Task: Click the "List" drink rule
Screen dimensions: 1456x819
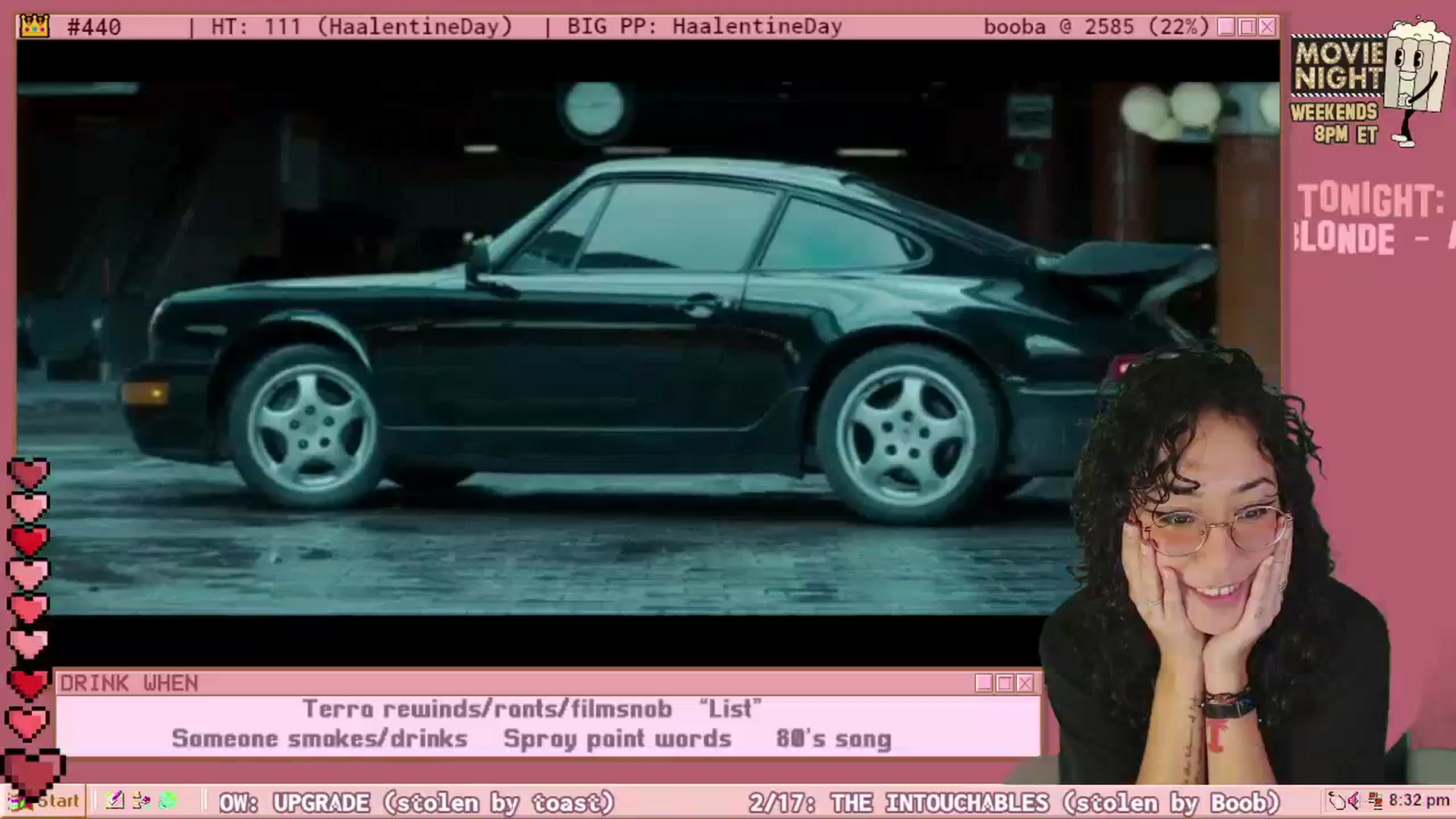Action: pyautogui.click(x=730, y=709)
